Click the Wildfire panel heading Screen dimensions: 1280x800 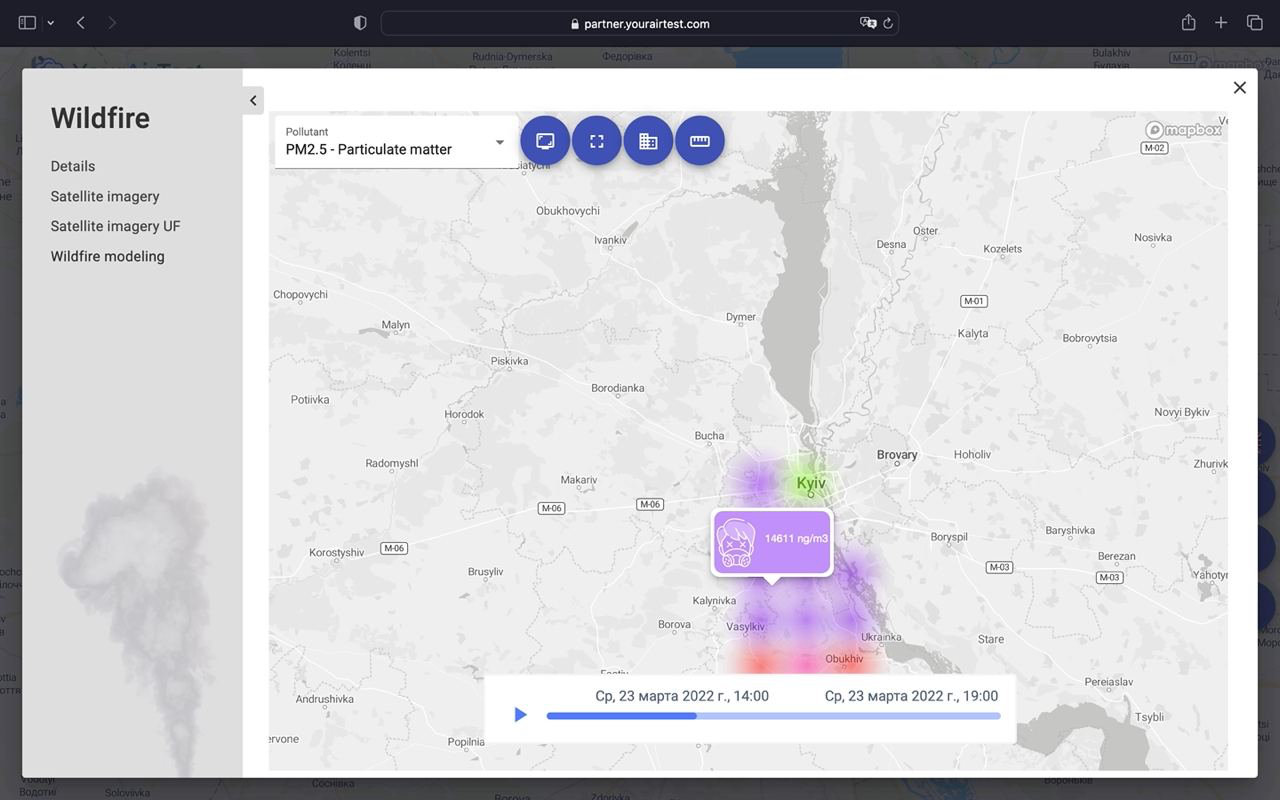pos(100,118)
